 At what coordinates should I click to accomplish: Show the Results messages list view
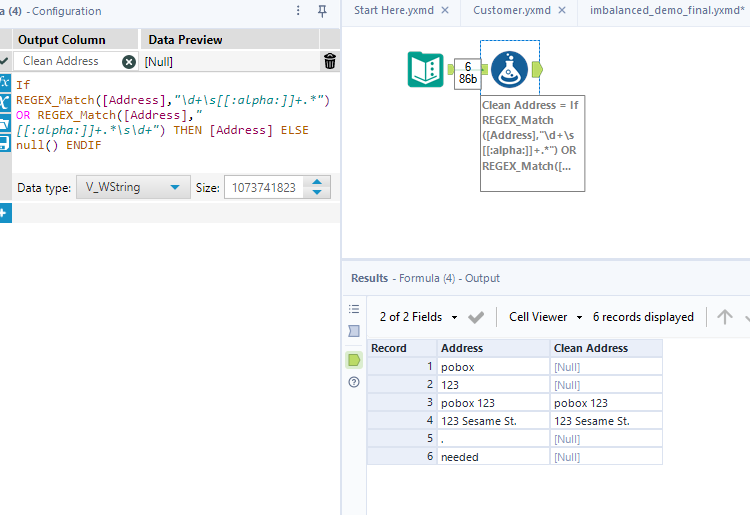point(354,309)
